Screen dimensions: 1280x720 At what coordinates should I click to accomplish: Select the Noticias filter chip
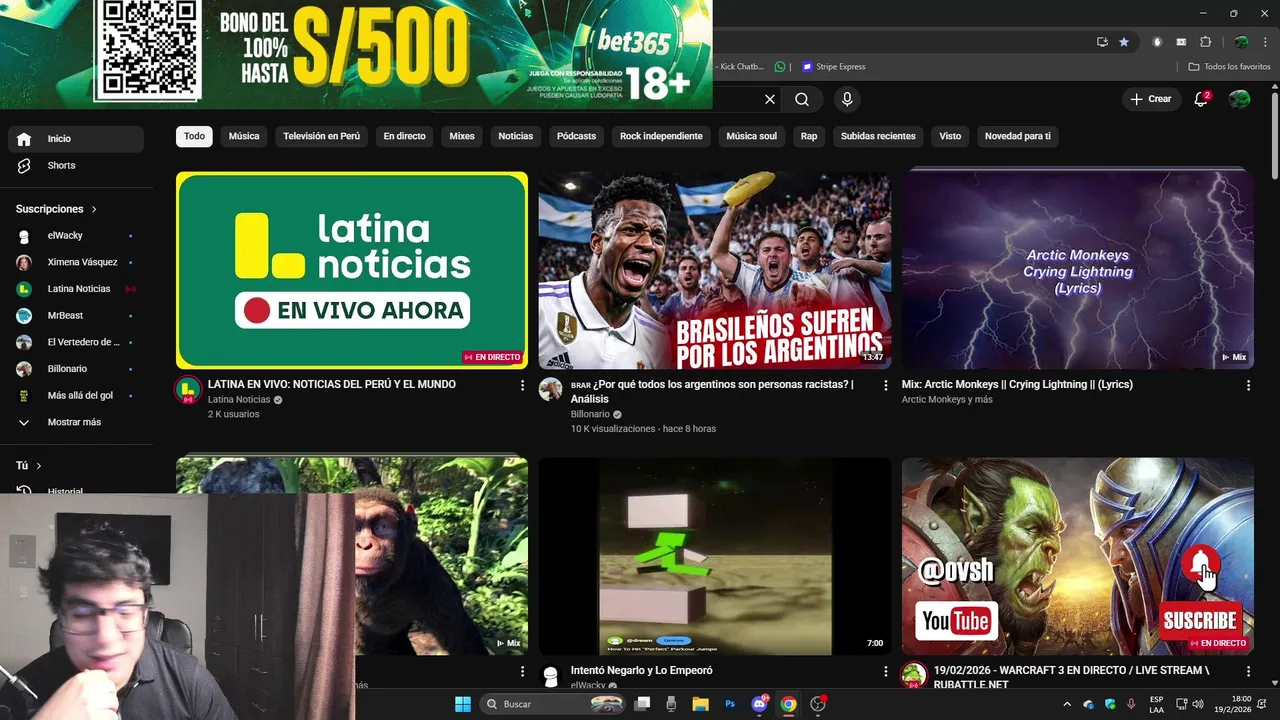pyautogui.click(x=516, y=136)
